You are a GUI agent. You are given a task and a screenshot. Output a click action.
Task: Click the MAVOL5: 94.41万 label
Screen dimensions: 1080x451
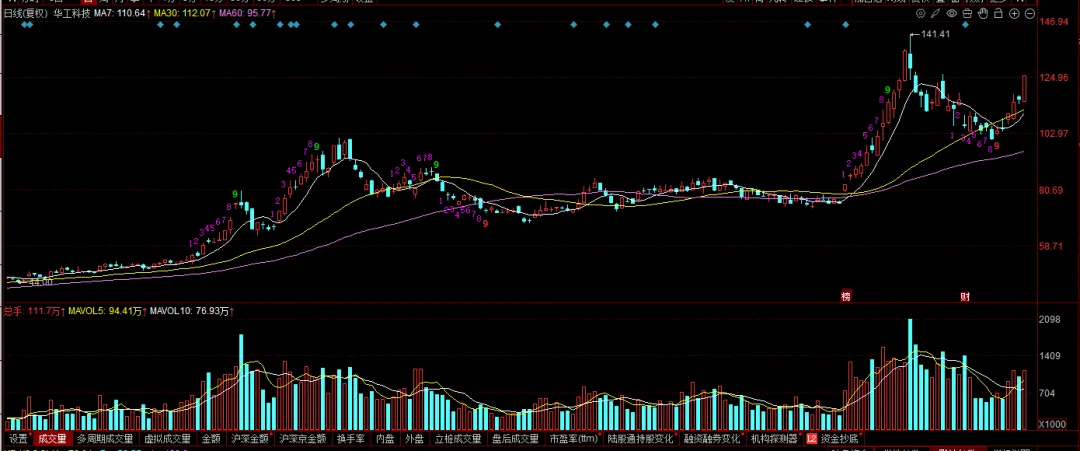tap(107, 311)
